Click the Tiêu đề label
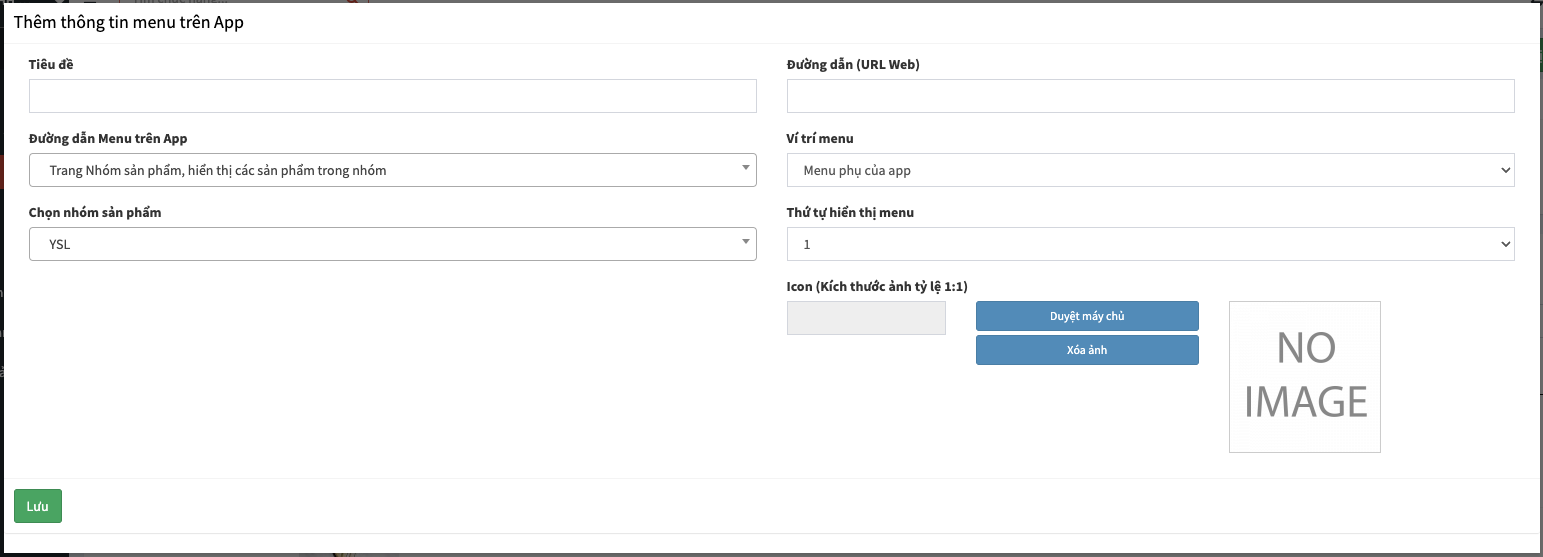 (51, 65)
